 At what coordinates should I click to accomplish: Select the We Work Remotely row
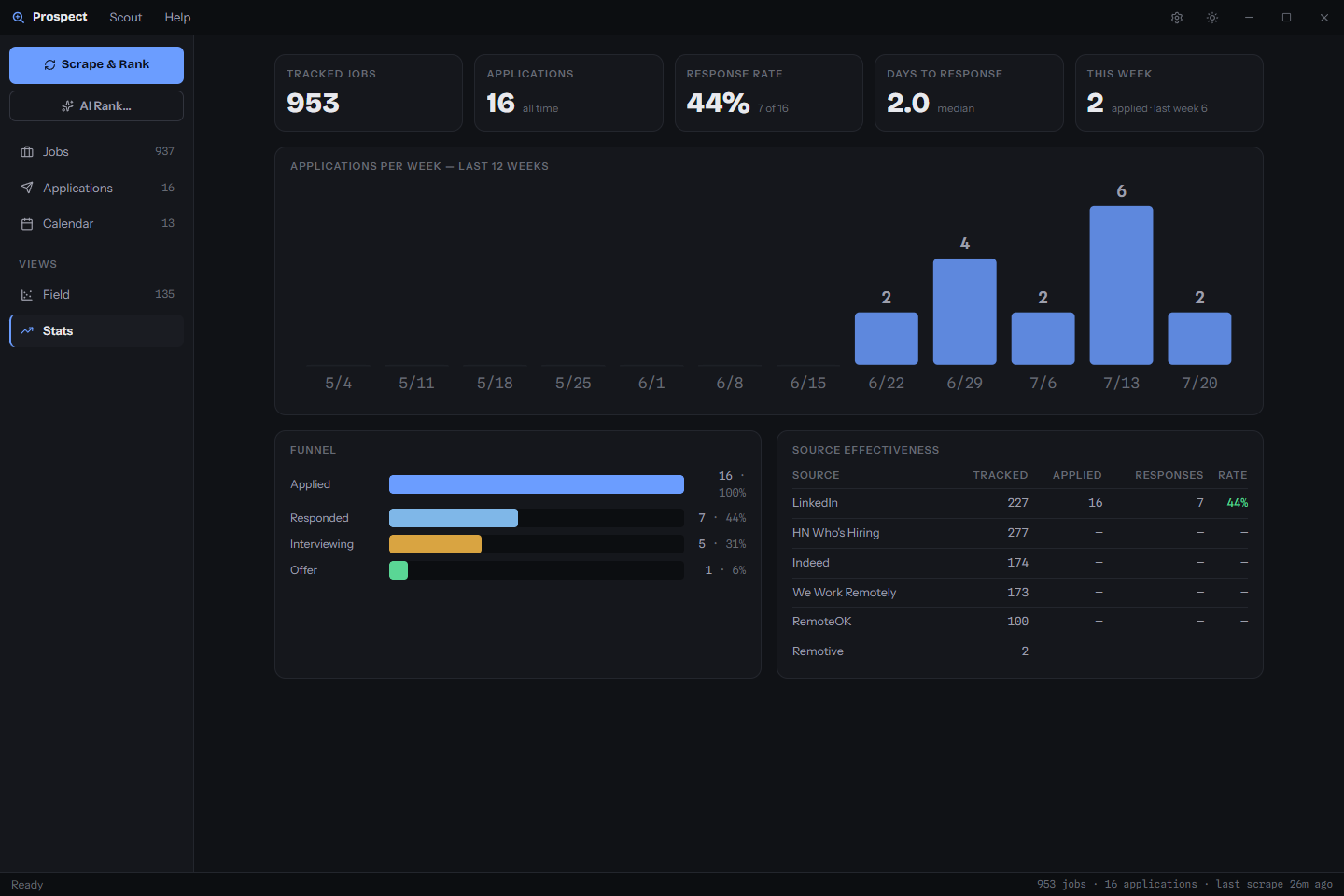pos(1020,593)
